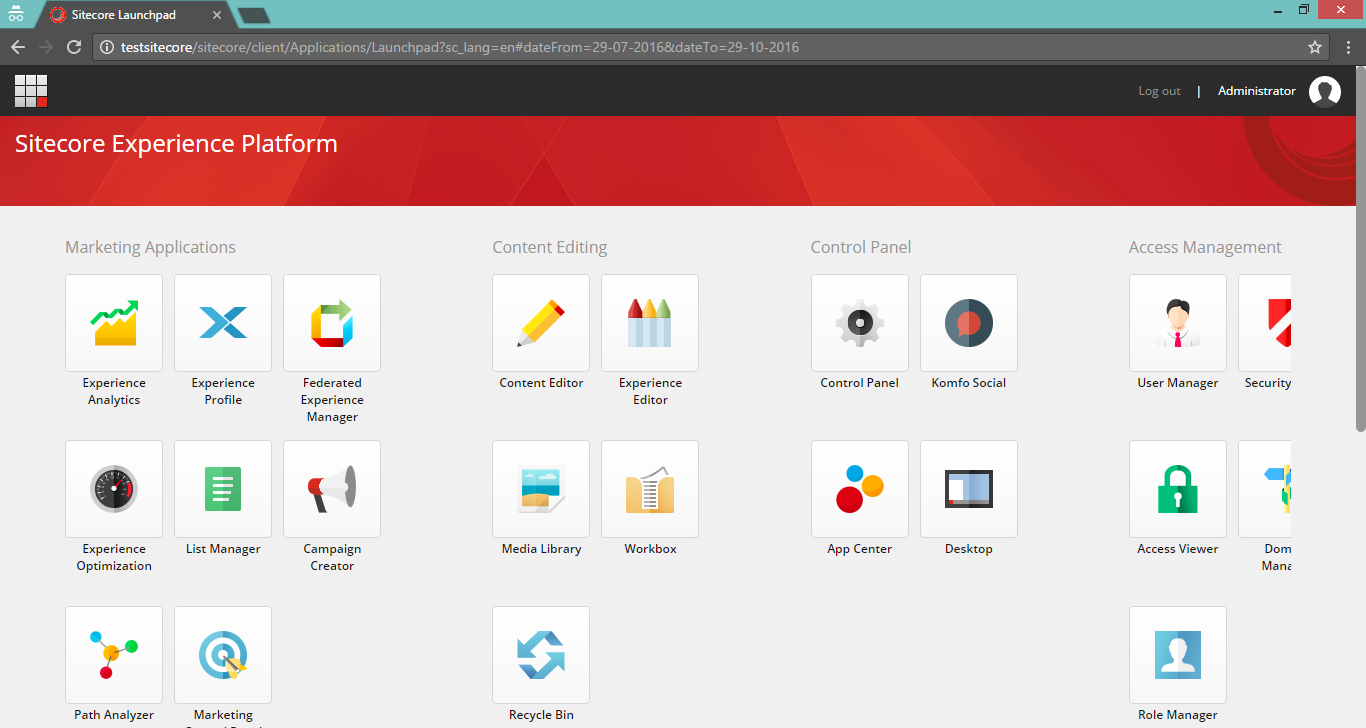Open Content Editor pencil icon
The height and width of the screenshot is (728, 1366).
[541, 323]
